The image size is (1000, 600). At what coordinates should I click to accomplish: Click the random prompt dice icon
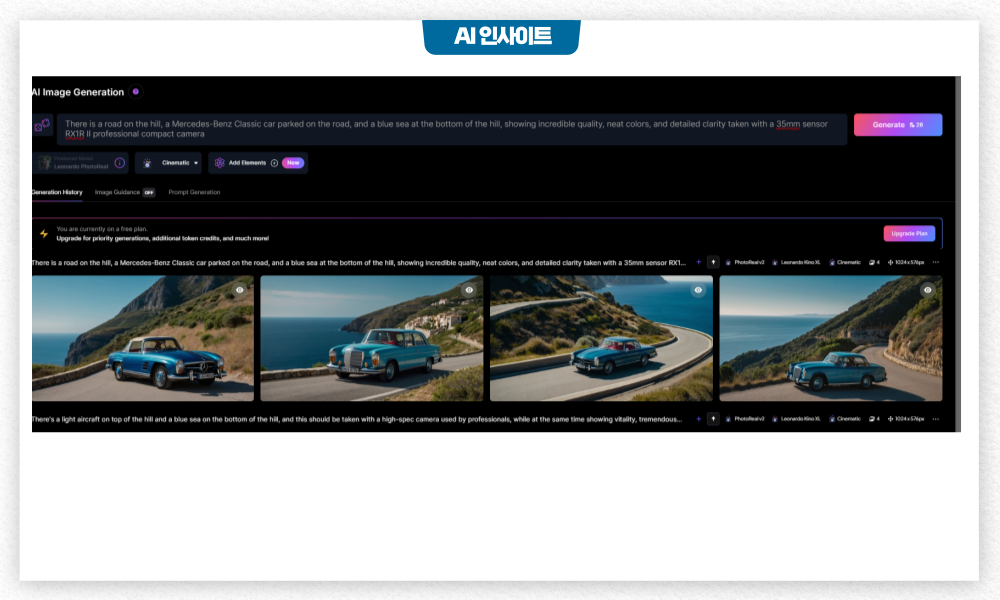[x=42, y=126]
